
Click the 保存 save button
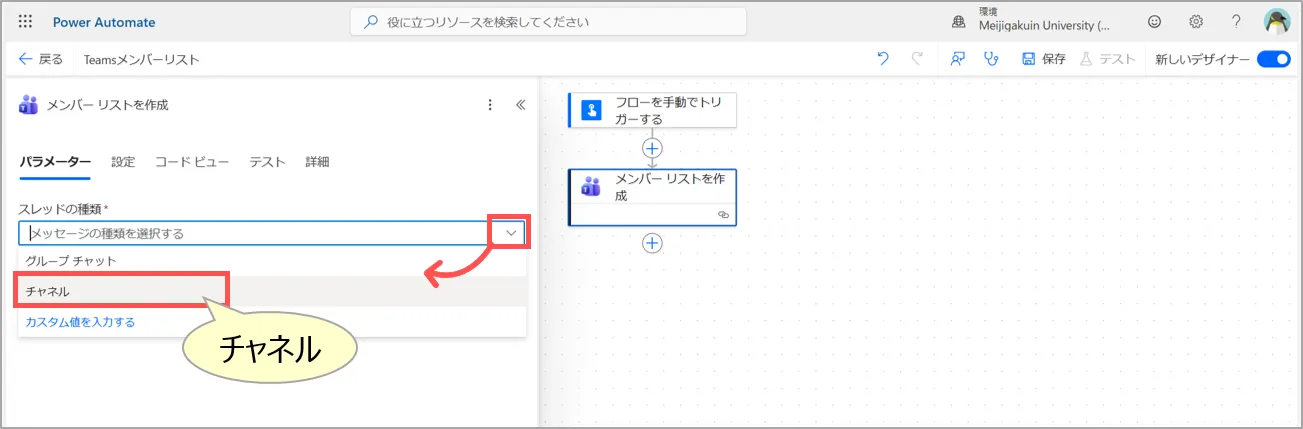point(1043,59)
